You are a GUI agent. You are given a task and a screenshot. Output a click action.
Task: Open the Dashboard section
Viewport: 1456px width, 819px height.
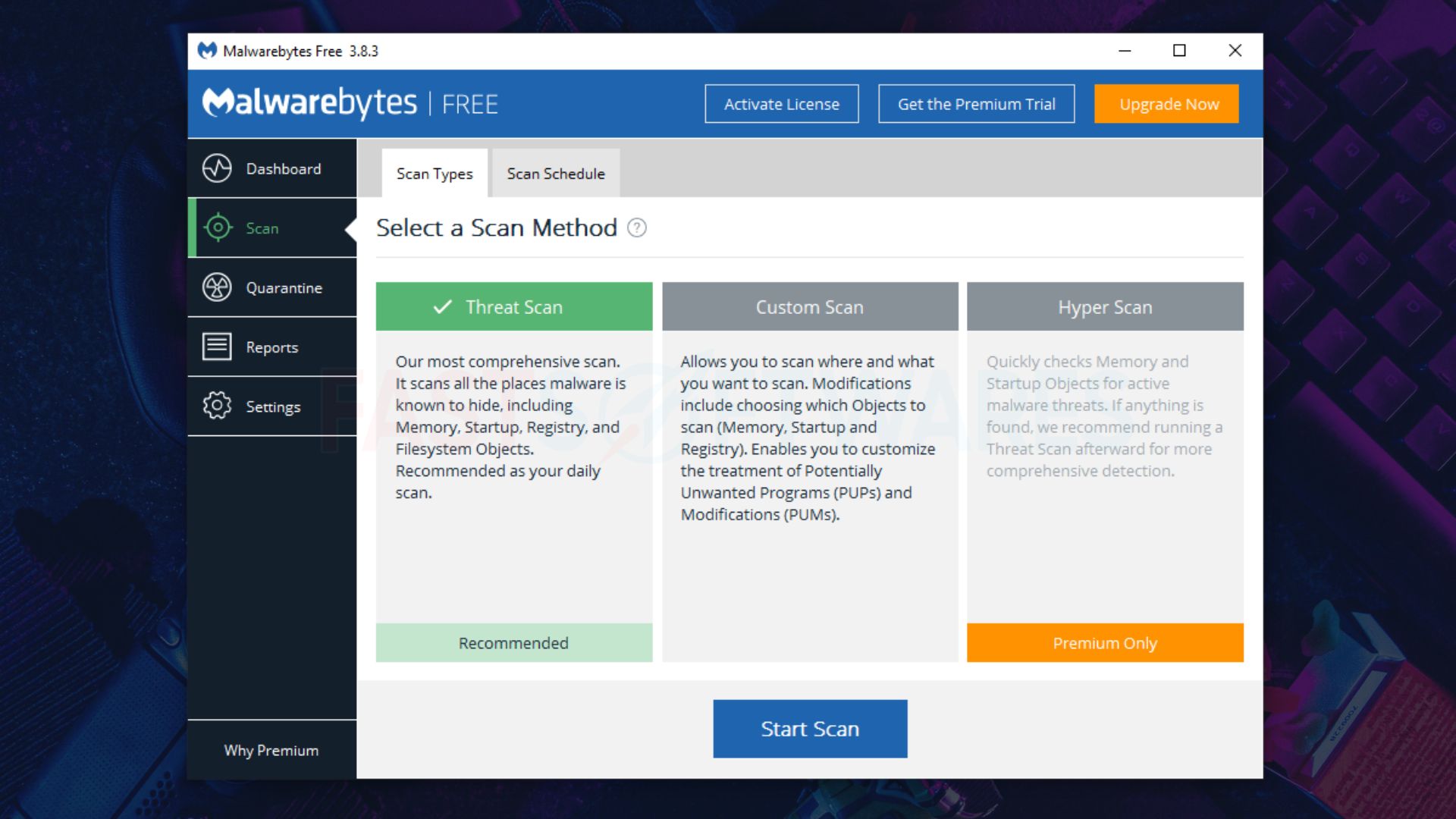click(272, 168)
